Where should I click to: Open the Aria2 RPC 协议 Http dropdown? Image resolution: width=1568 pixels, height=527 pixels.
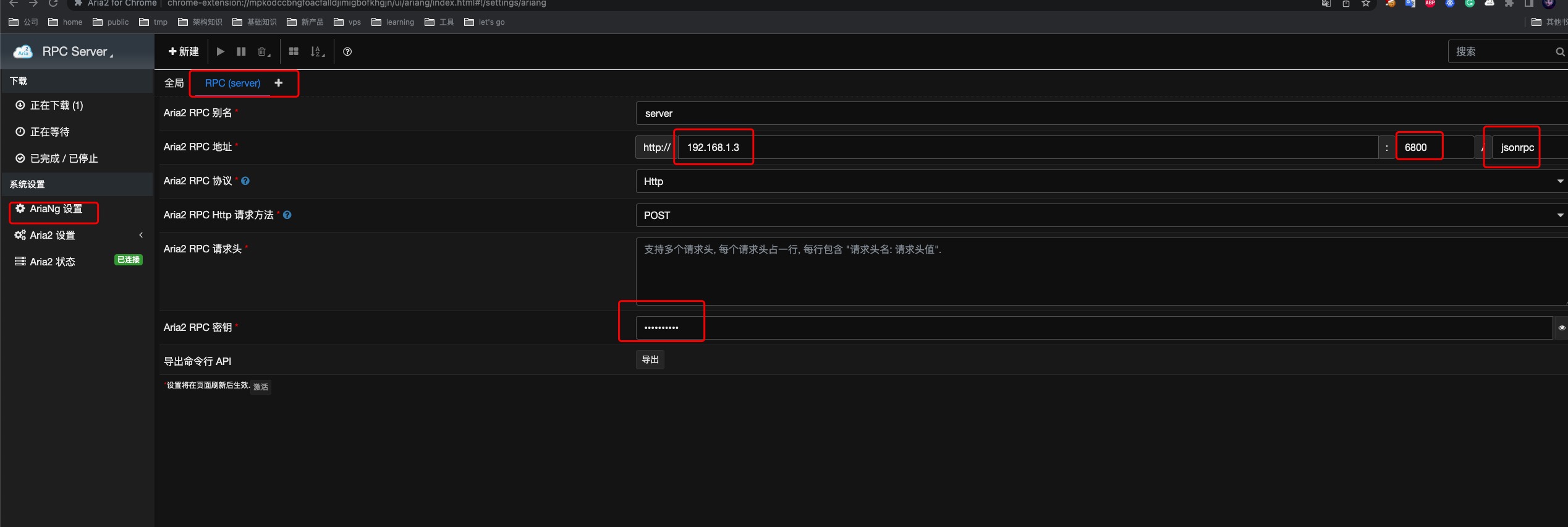(x=1101, y=182)
